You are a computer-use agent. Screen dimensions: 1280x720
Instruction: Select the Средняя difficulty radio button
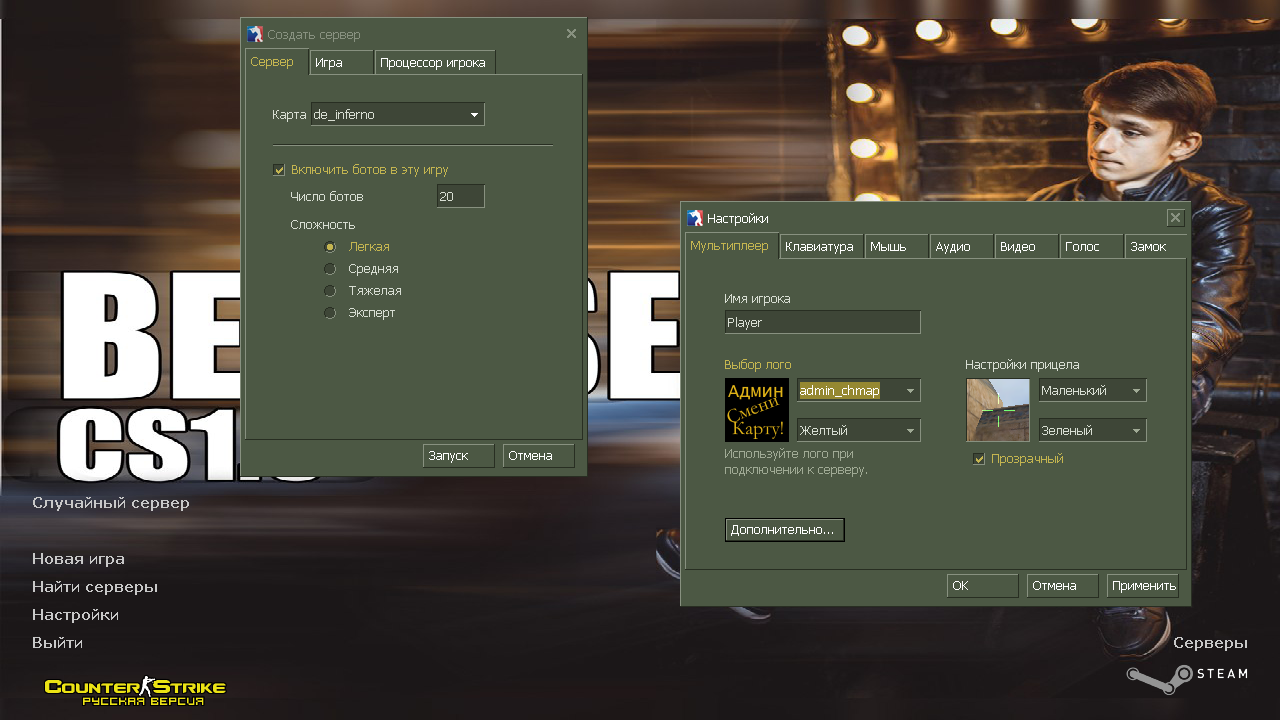[x=330, y=269]
